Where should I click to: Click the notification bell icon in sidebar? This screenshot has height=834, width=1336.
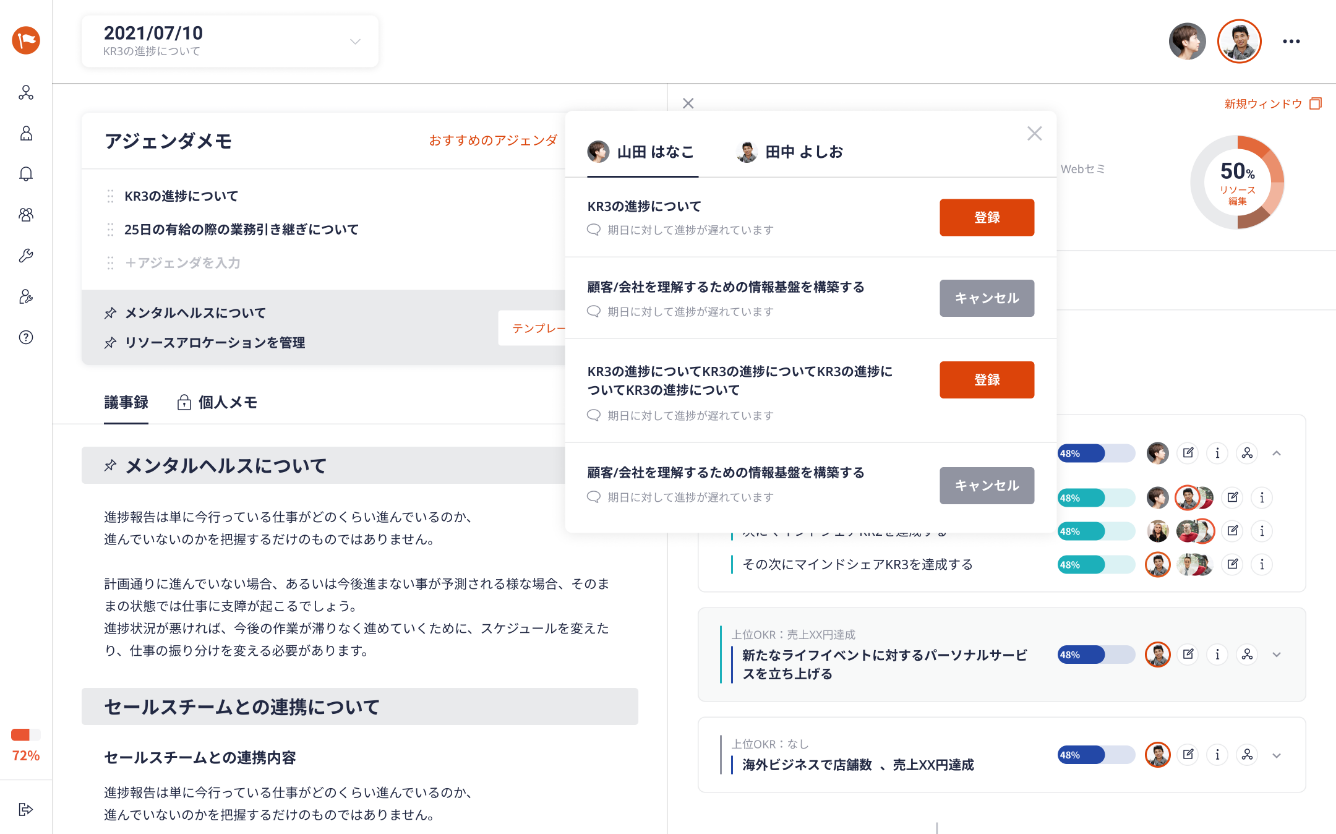point(26,174)
